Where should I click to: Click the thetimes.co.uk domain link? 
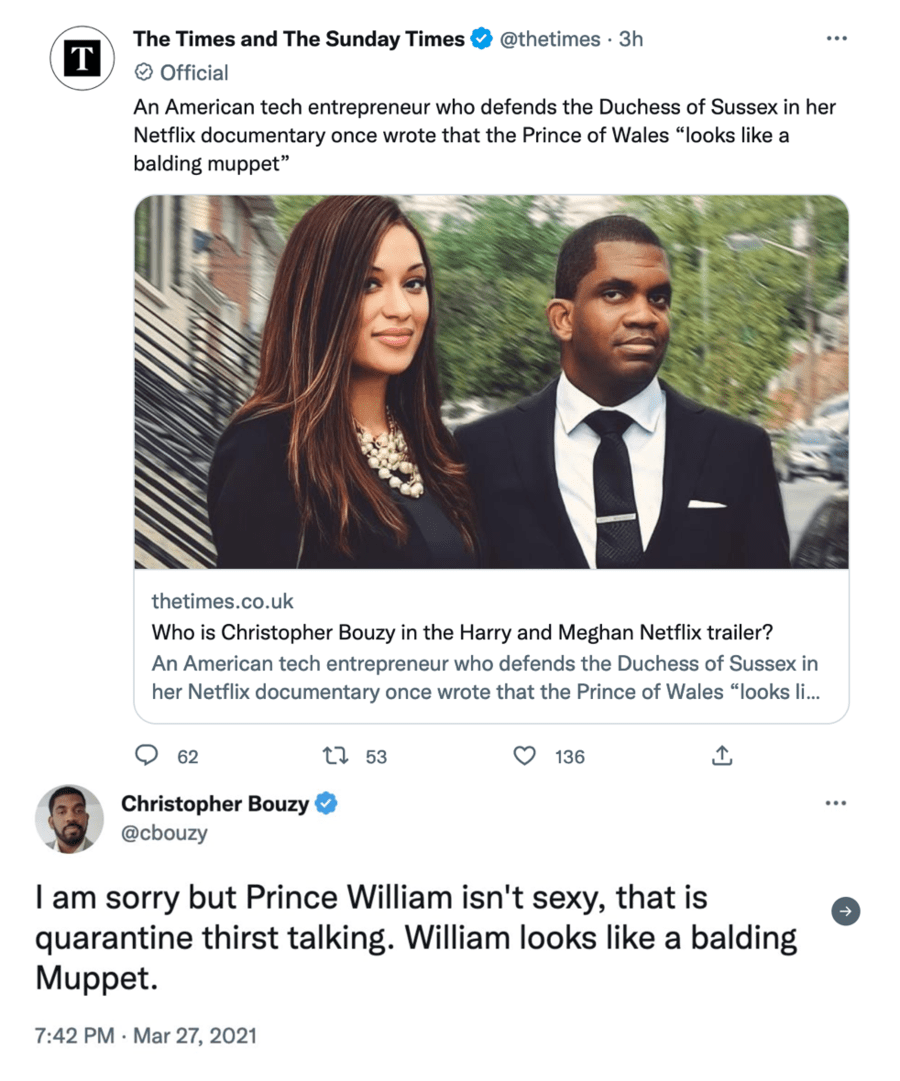(x=222, y=601)
